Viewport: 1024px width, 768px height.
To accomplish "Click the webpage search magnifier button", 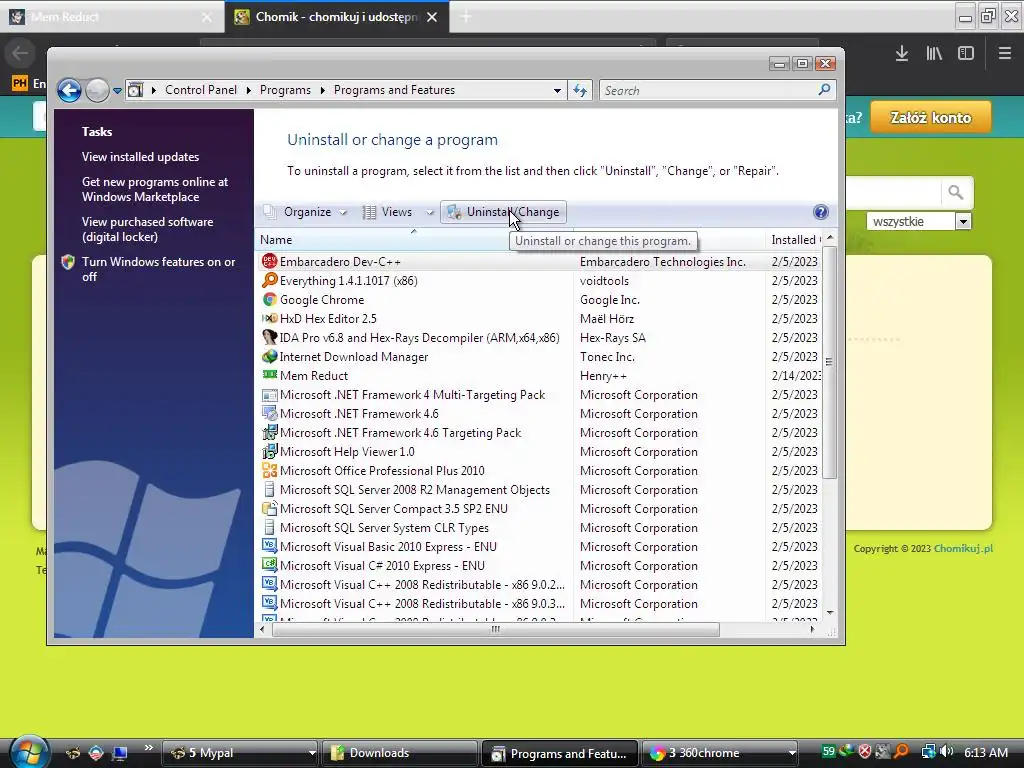I will tap(955, 192).
